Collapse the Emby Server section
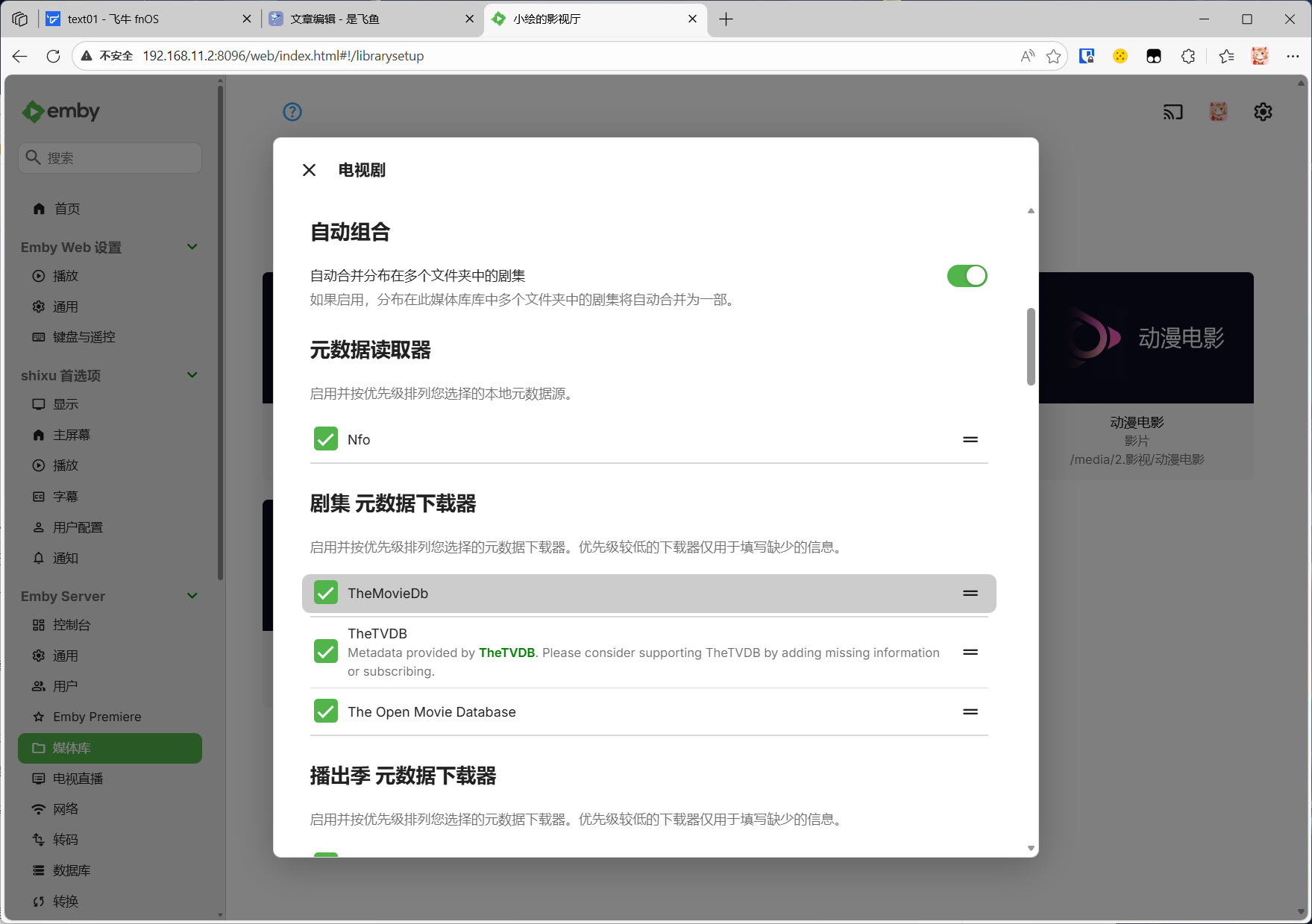This screenshot has height=924, width=1312. (192, 596)
